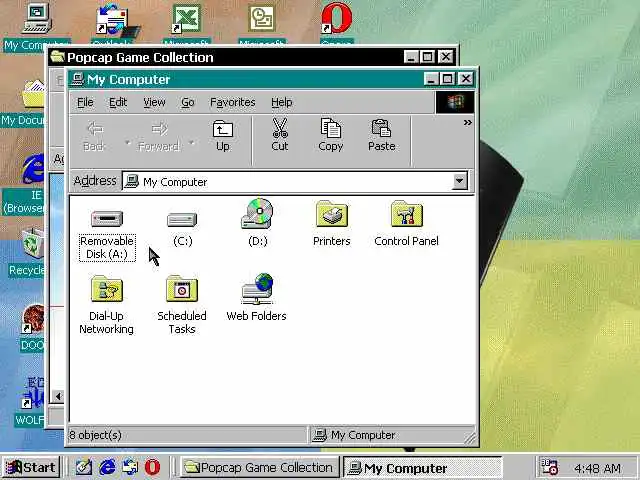Open the Forward history dropdown arrow

point(191,142)
